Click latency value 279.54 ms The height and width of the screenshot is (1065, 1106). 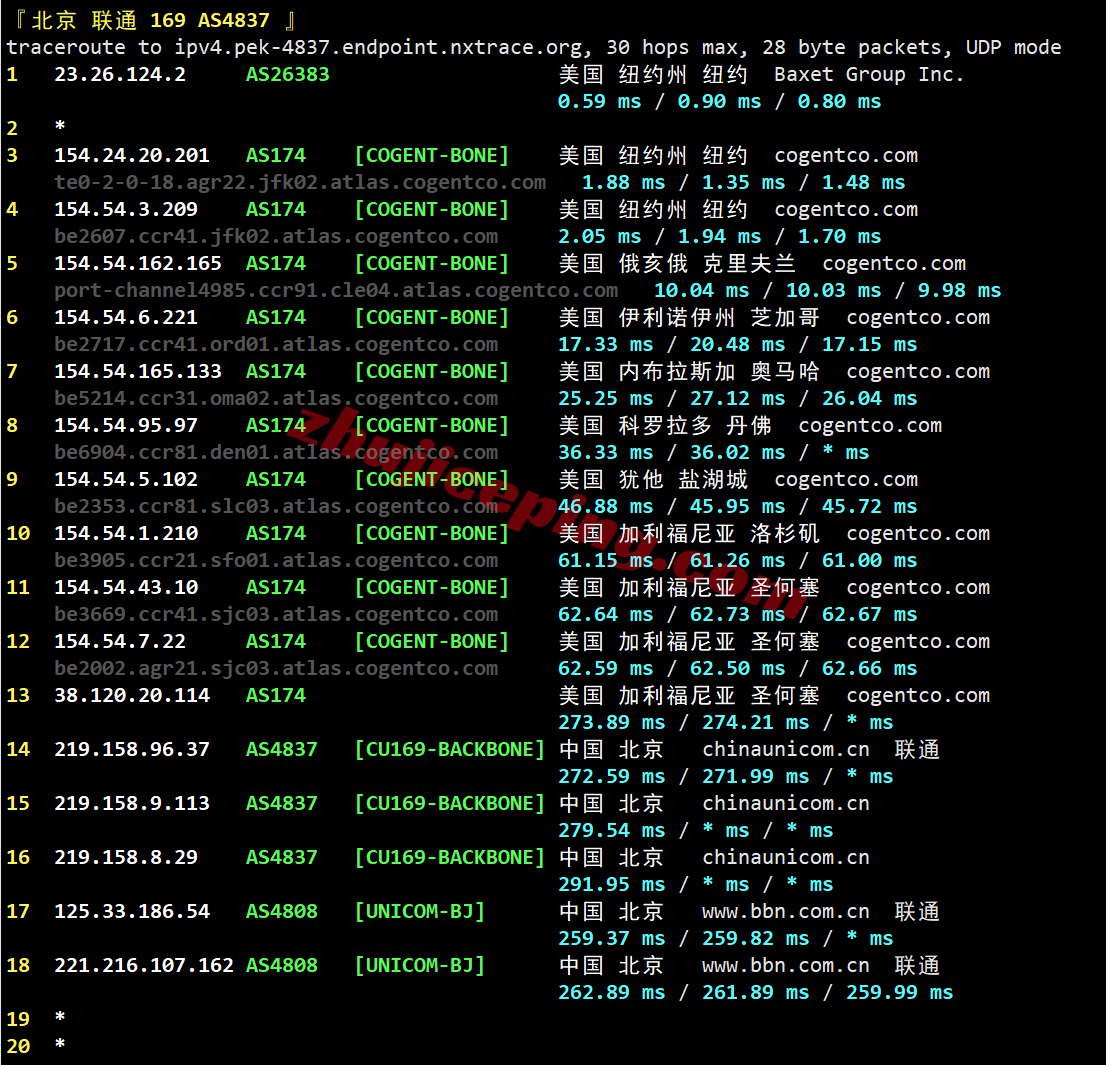[x=612, y=830]
